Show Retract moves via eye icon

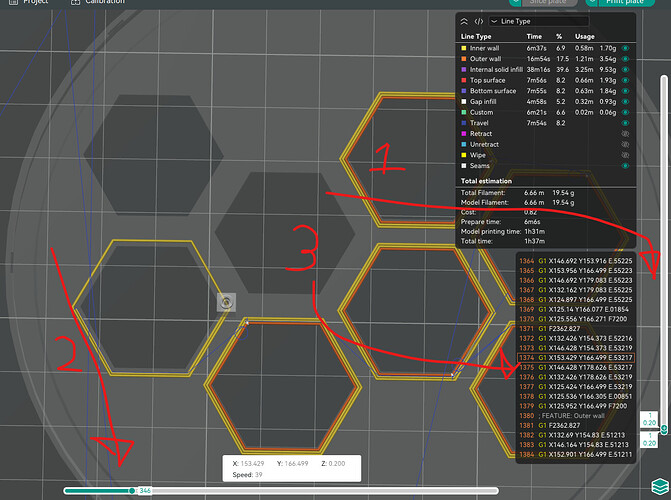click(x=625, y=134)
